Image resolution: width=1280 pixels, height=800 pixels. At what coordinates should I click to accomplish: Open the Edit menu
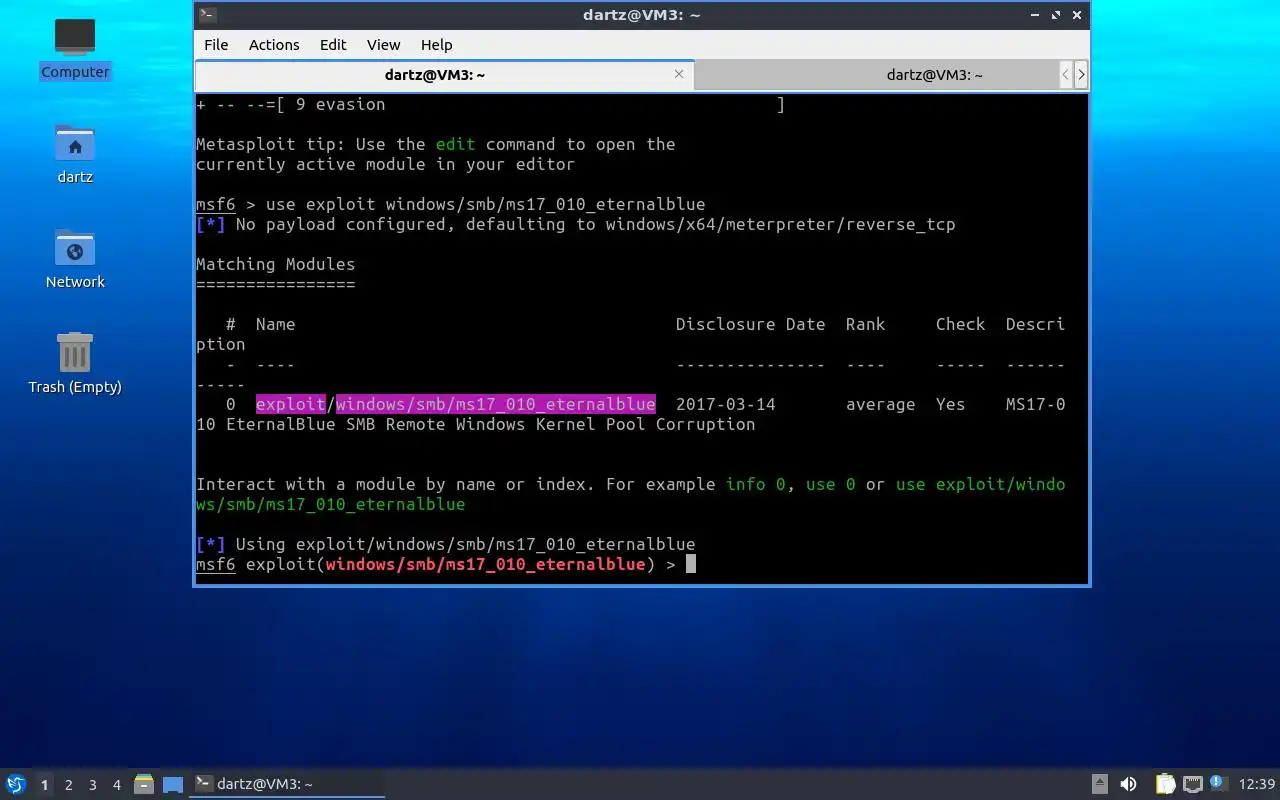point(333,45)
